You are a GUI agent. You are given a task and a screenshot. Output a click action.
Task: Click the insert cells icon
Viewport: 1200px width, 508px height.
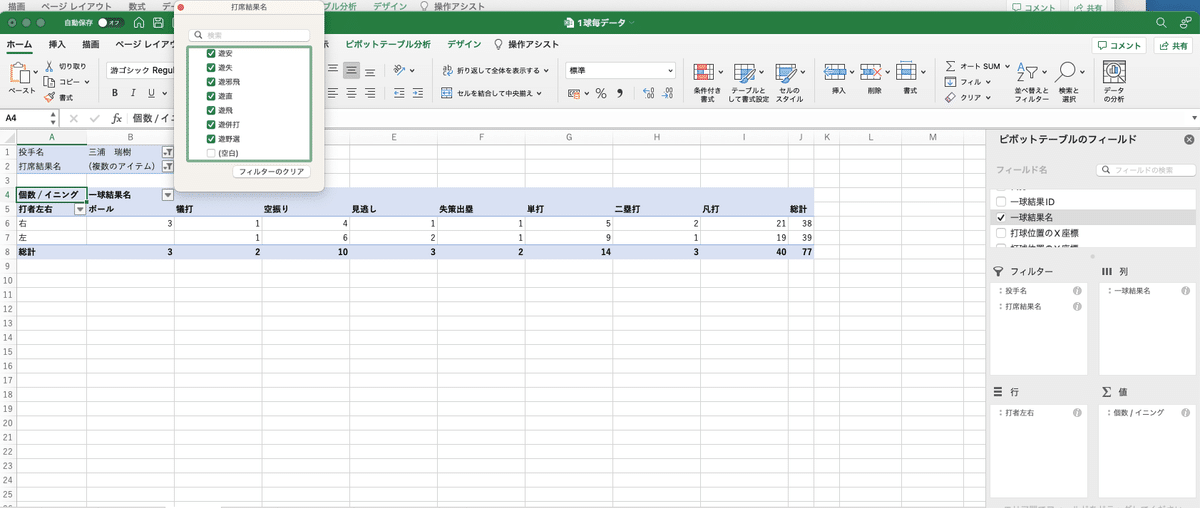836,72
